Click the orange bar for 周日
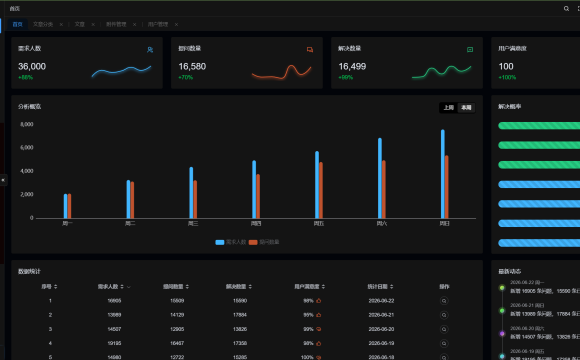 tap(446, 187)
